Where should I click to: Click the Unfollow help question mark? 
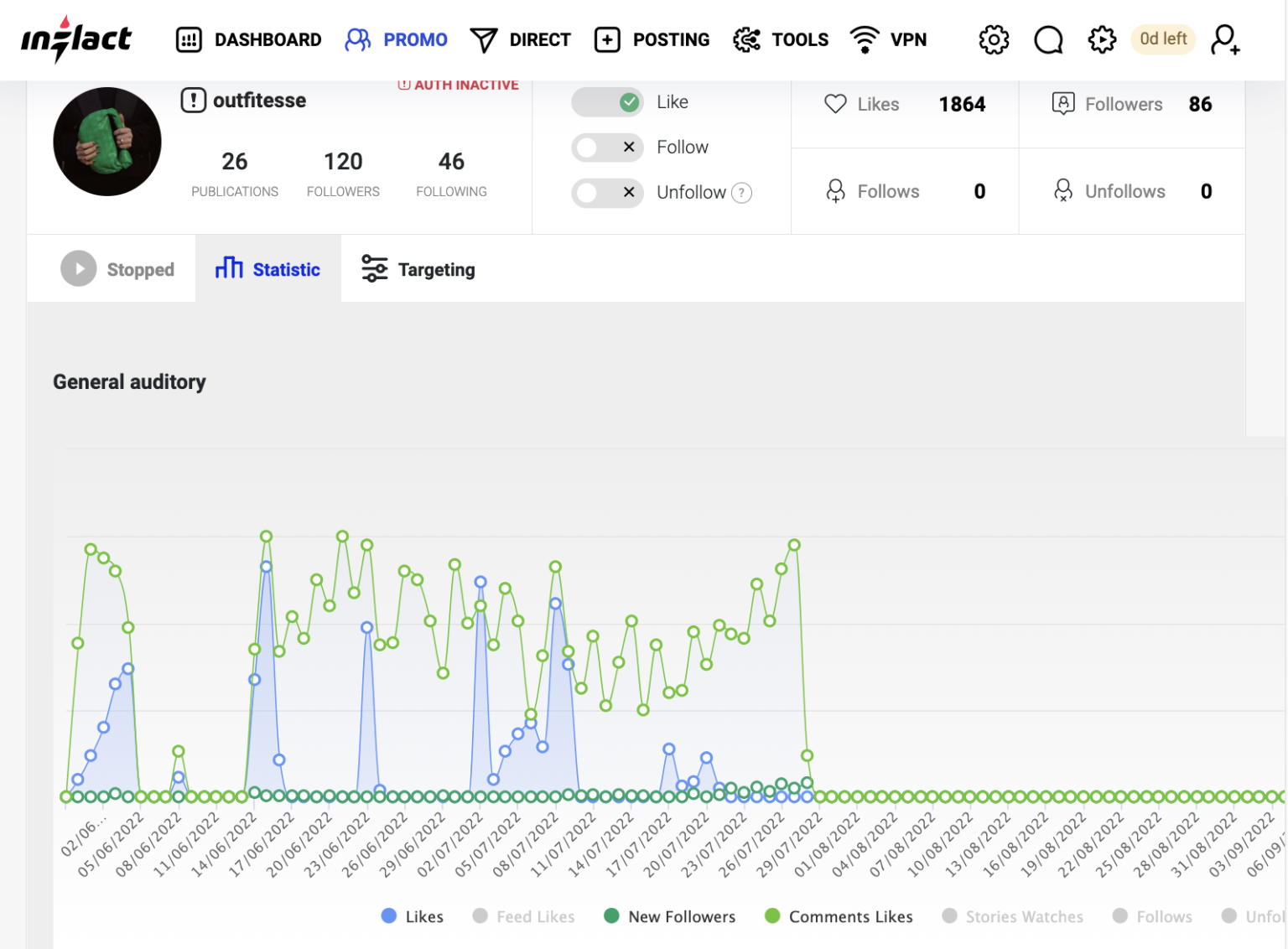741,193
